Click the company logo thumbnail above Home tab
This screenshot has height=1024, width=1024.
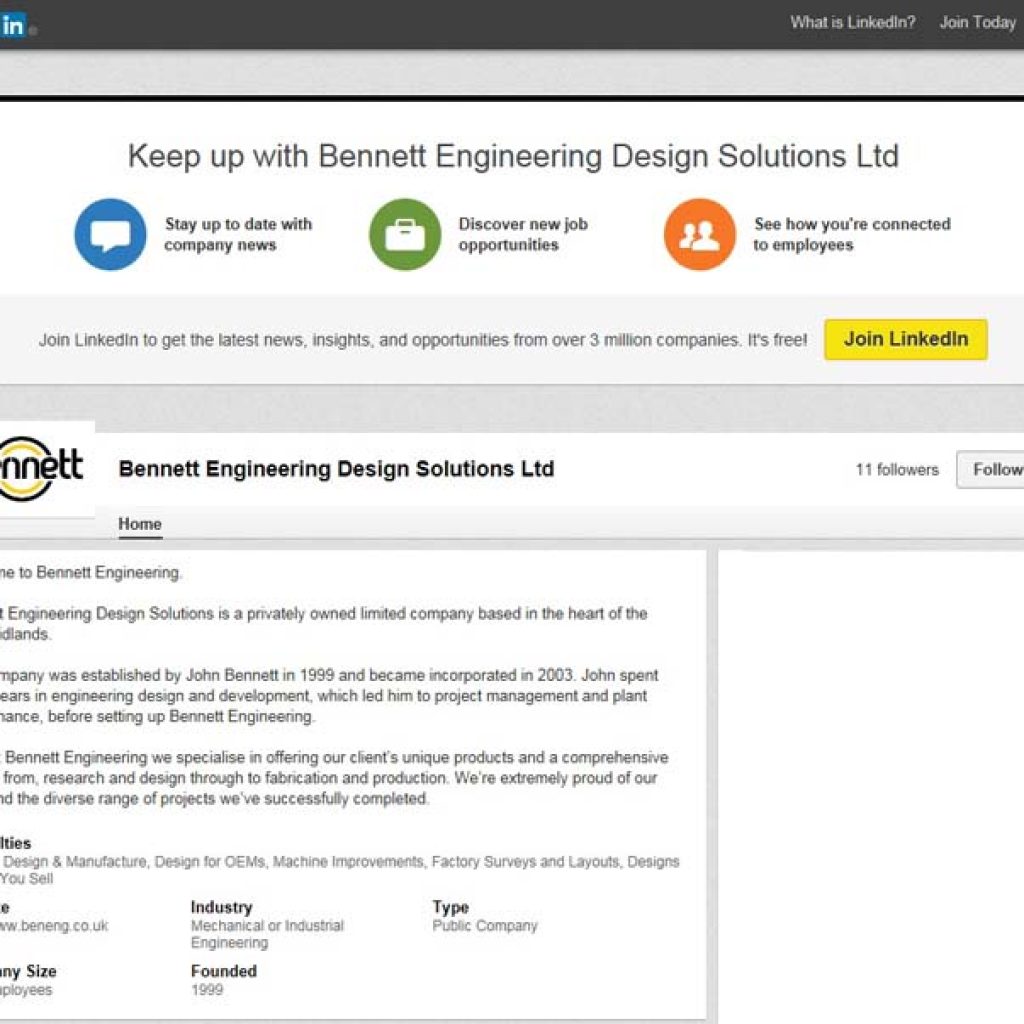(42, 468)
